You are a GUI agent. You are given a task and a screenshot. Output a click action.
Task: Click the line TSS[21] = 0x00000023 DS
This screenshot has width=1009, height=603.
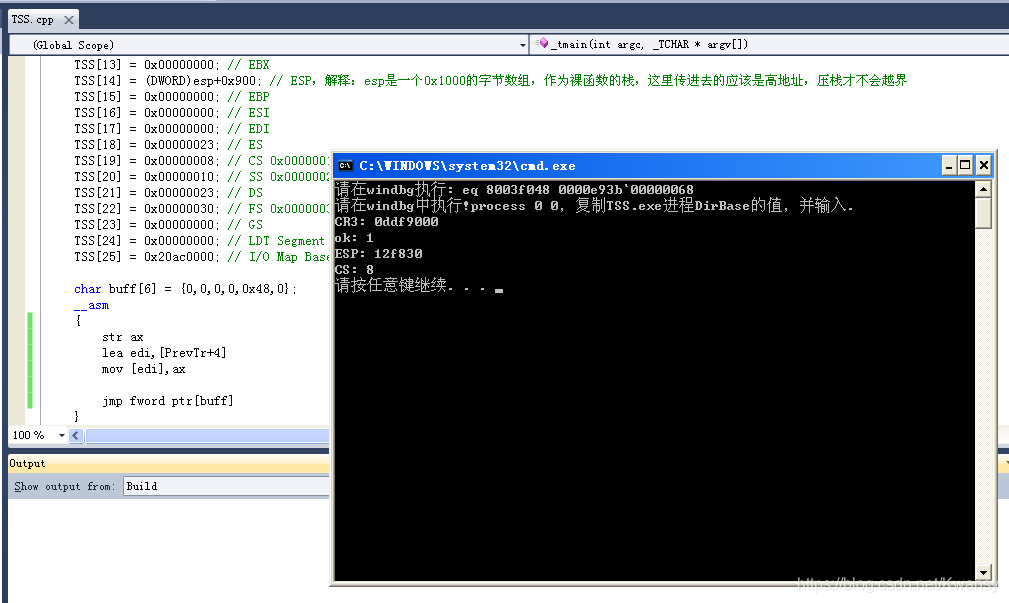point(169,193)
